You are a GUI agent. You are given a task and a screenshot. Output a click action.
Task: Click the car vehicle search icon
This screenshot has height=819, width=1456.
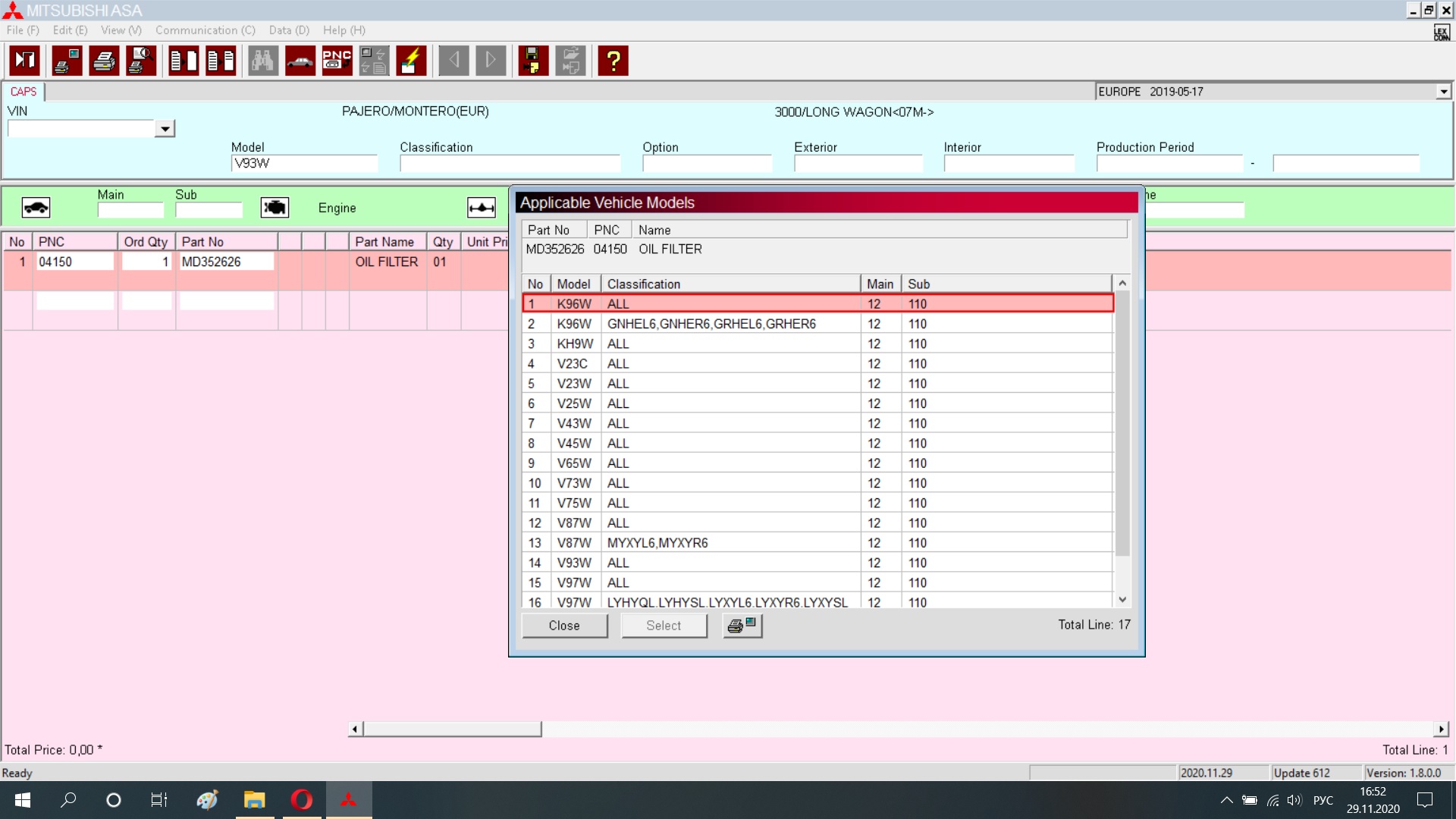pyautogui.click(x=300, y=61)
